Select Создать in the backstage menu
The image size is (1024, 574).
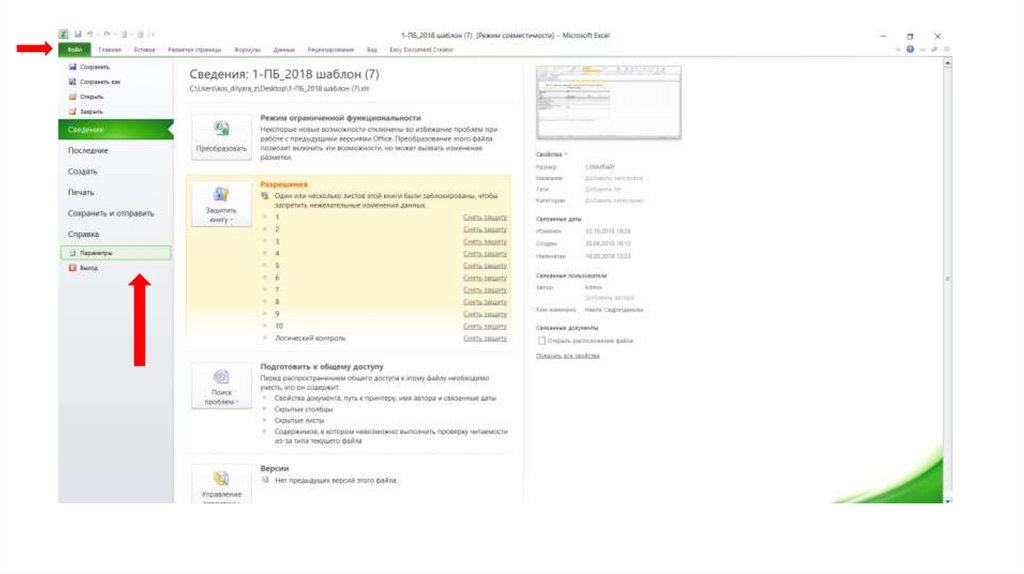pyautogui.click(x=83, y=172)
